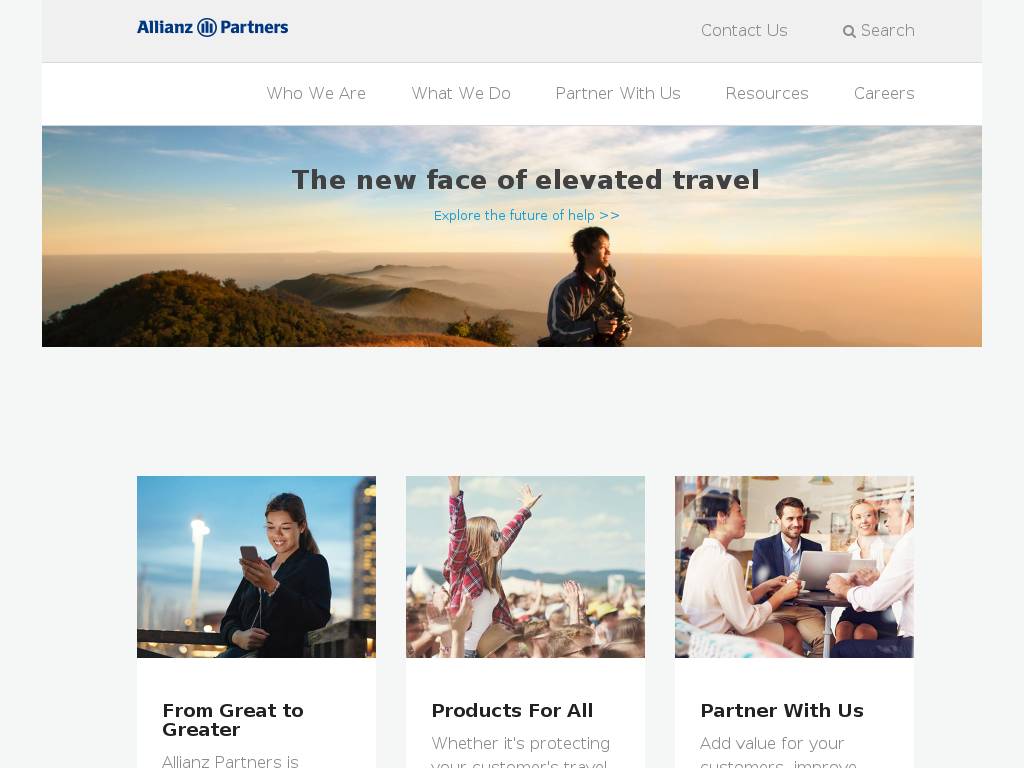This screenshot has height=768, width=1024.
Task: Open the business meeting image
Action: pos(794,567)
